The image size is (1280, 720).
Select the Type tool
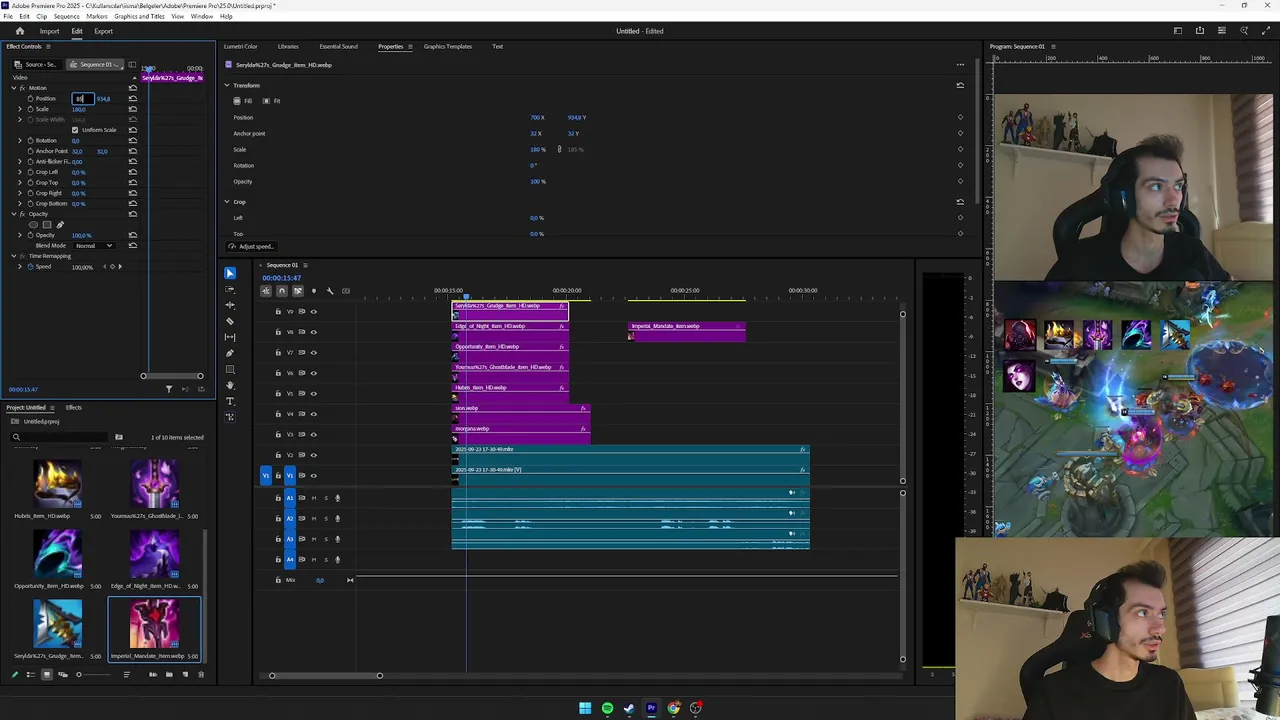230,401
